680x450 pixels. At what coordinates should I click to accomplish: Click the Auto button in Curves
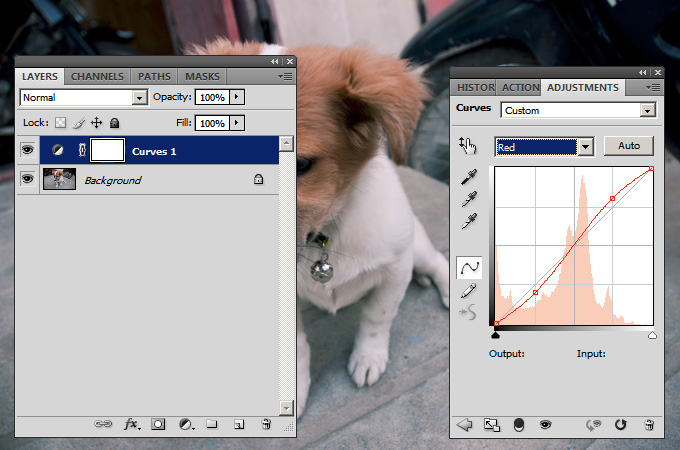[628, 146]
